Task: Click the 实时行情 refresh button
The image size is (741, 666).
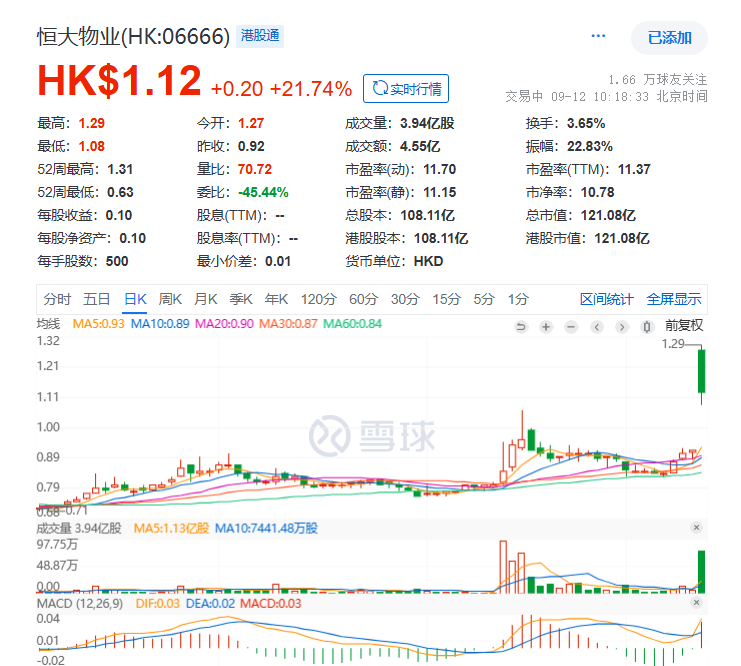Action: [x=406, y=88]
